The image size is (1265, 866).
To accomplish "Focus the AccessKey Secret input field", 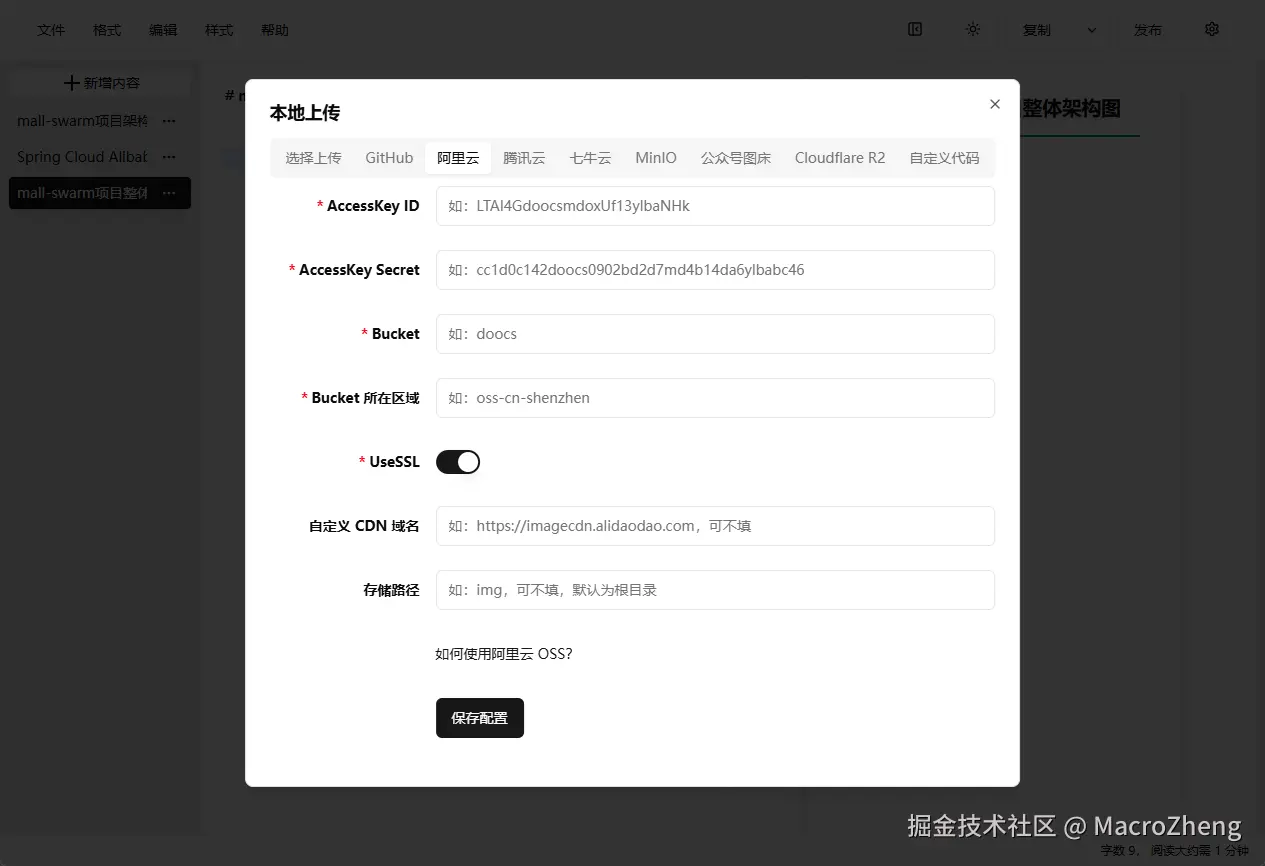I will [x=715, y=270].
